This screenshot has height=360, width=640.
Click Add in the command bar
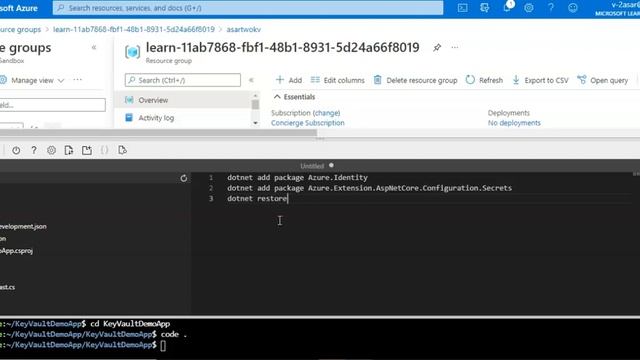289,80
